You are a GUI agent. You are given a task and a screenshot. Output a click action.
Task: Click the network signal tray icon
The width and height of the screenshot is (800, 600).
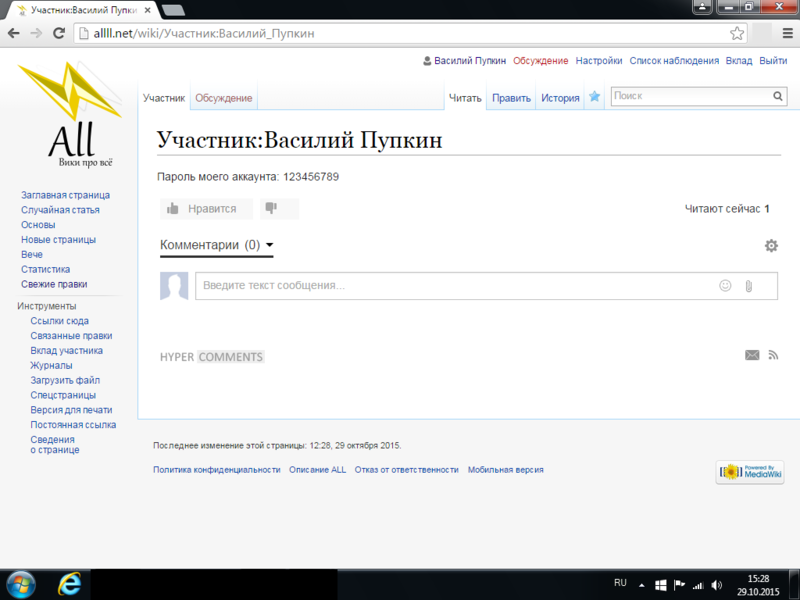(698, 586)
